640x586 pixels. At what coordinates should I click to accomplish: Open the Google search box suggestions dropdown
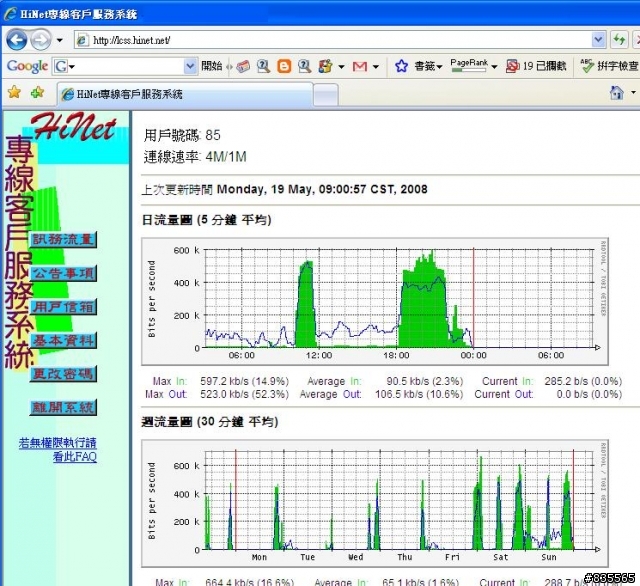(190, 66)
